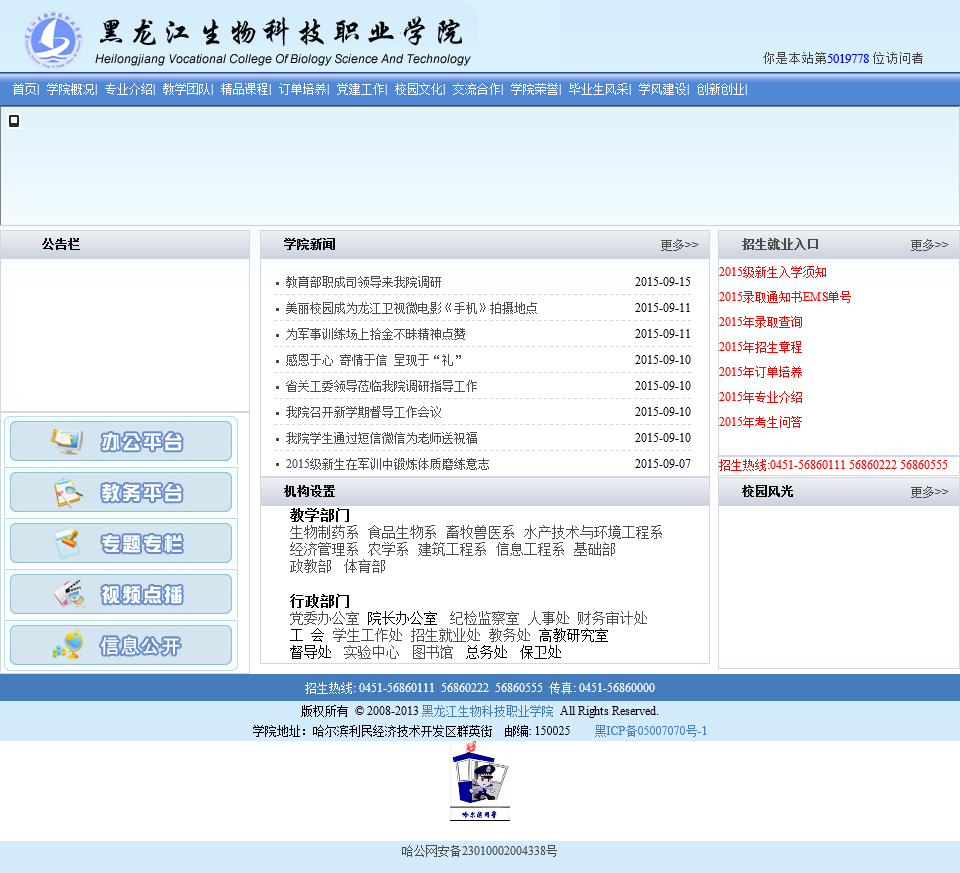Read news 2015级新生在军训中锻炼体质
The width and height of the screenshot is (960, 873).
388,464
